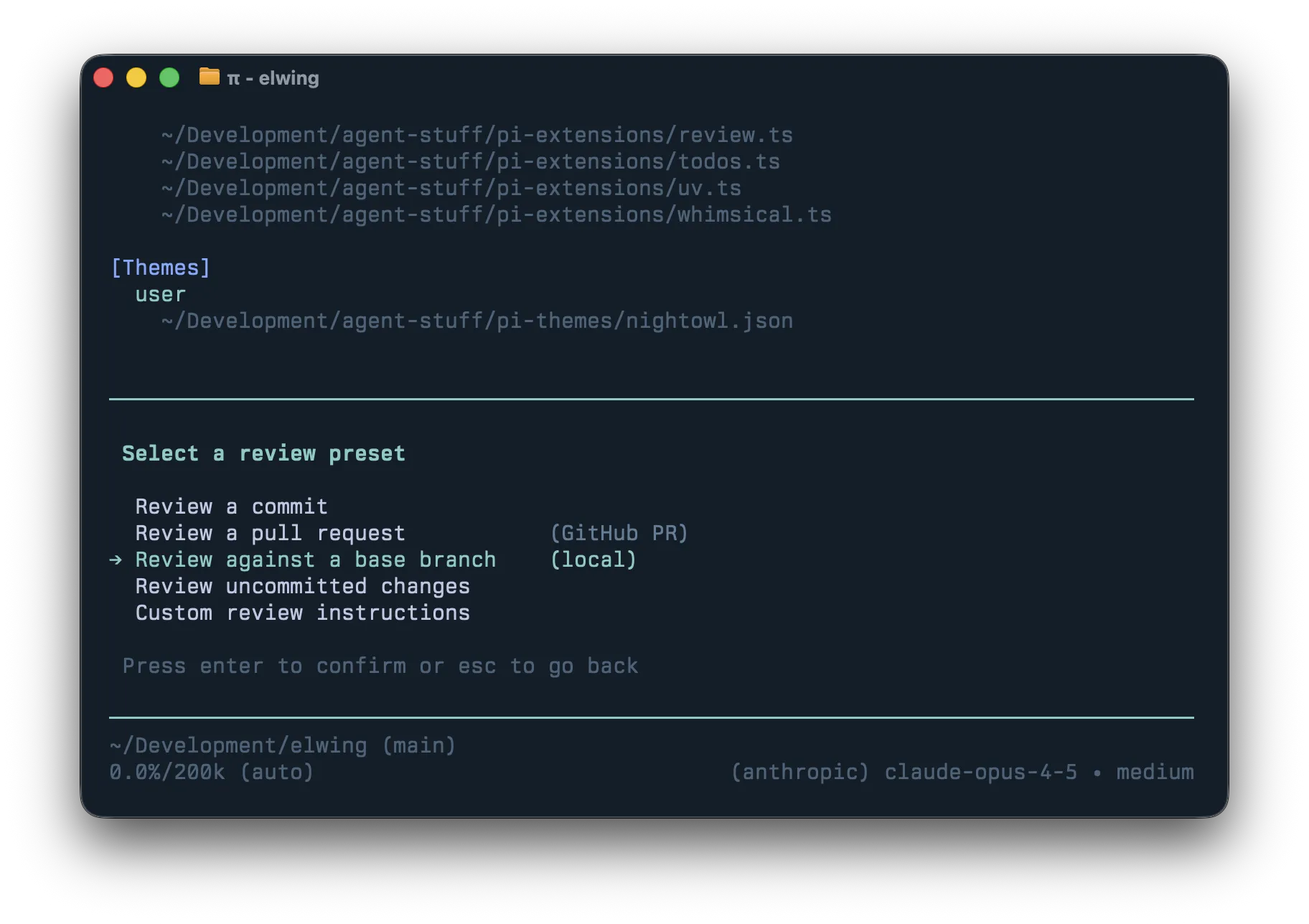Viewport: 1309px width, 924px height.
Task: Click the claude-opus-4-5 model name
Action: pos(980,772)
